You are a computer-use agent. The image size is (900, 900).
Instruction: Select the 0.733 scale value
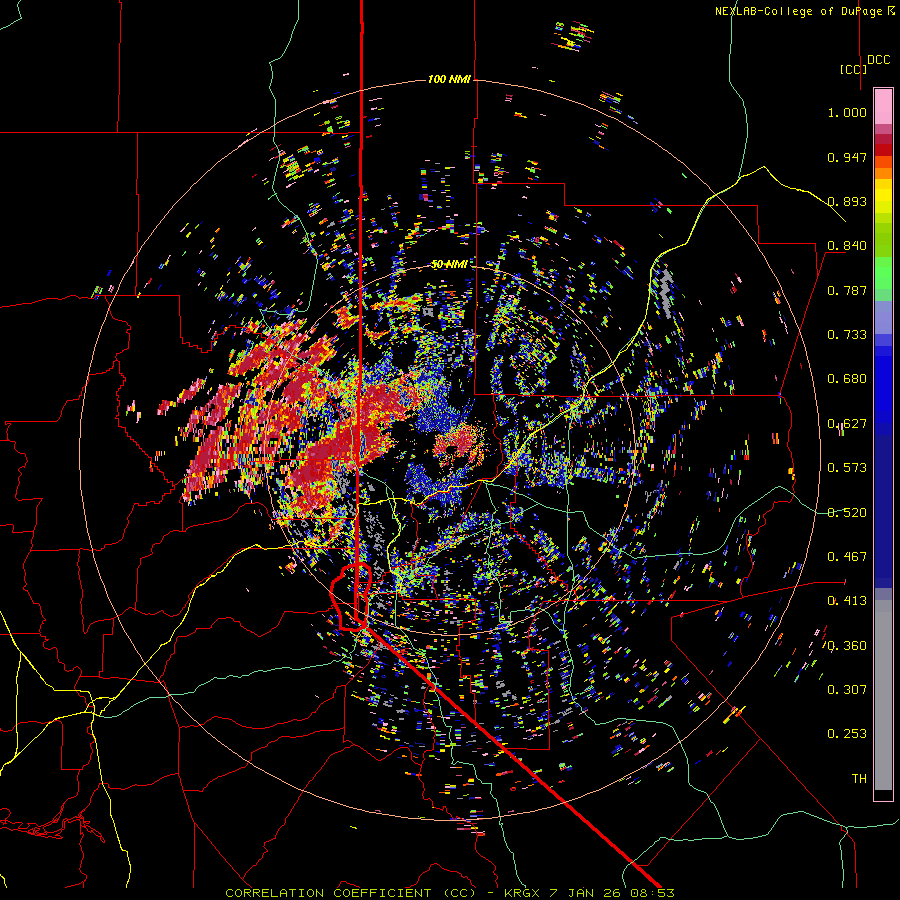tap(847, 335)
